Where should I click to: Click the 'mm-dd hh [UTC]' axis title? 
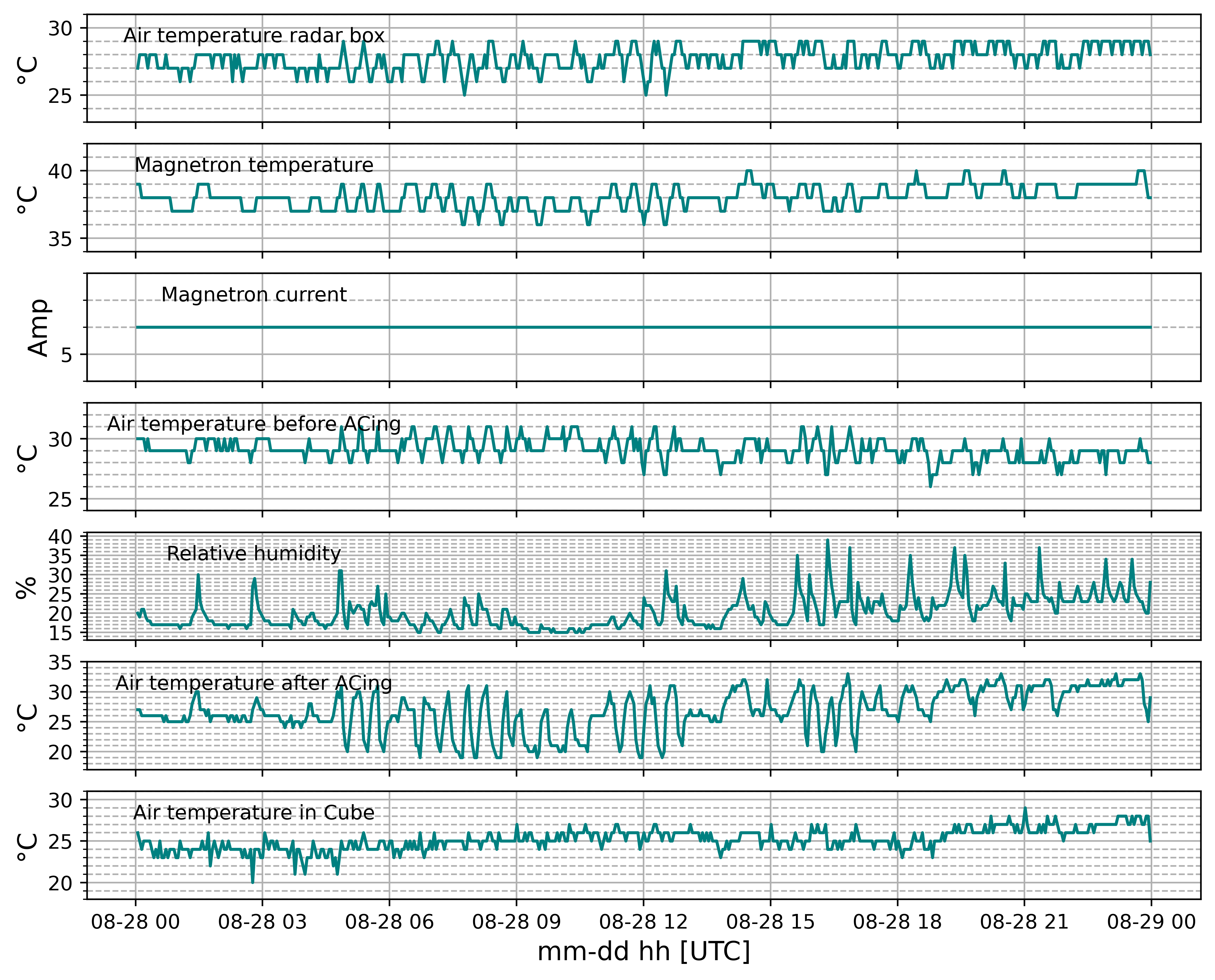[x=643, y=952]
